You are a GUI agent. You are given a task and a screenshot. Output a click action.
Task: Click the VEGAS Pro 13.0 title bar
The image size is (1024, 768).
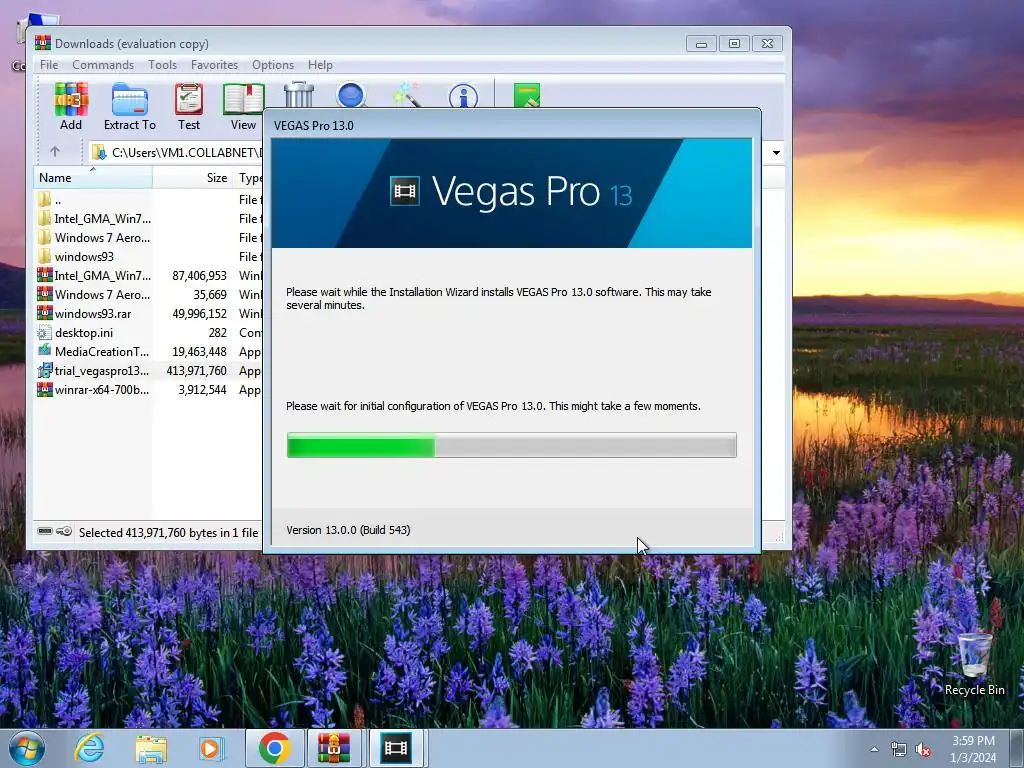tap(511, 125)
